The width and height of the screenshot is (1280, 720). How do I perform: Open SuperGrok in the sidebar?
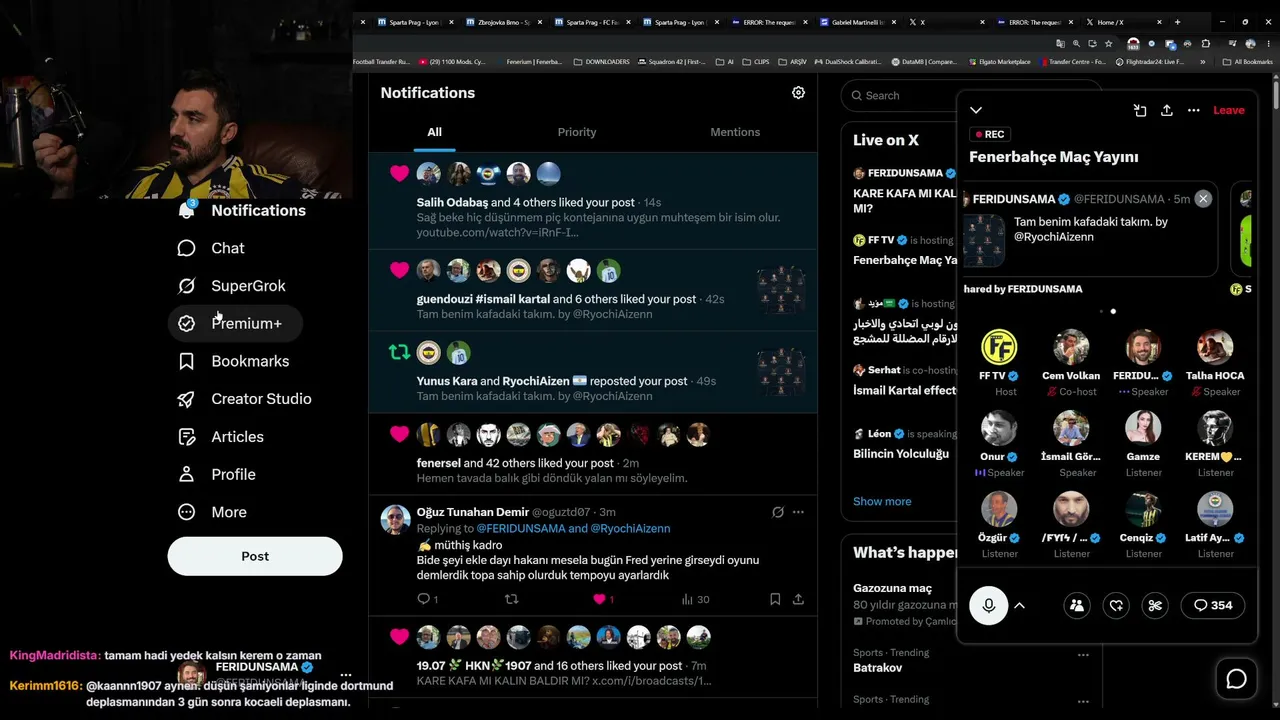click(x=232, y=286)
